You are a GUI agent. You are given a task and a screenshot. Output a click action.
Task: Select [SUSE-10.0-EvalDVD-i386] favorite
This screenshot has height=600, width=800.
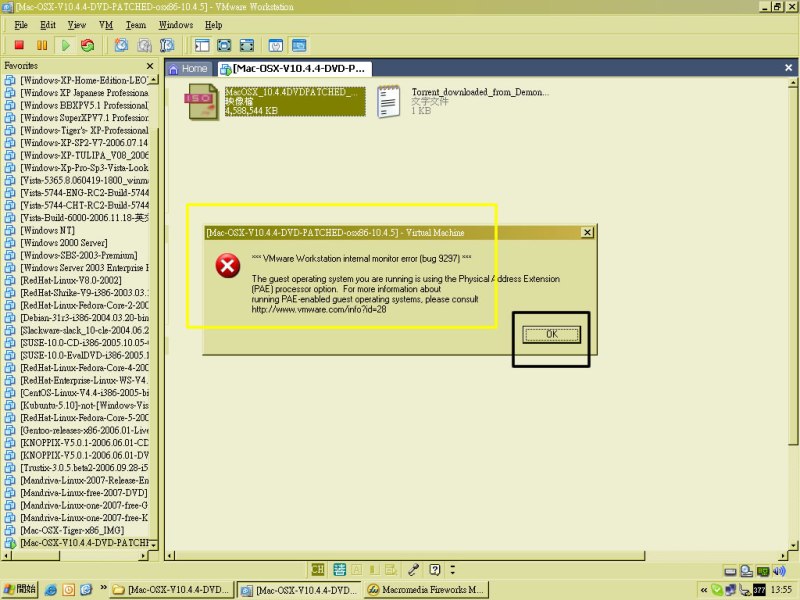[76, 355]
